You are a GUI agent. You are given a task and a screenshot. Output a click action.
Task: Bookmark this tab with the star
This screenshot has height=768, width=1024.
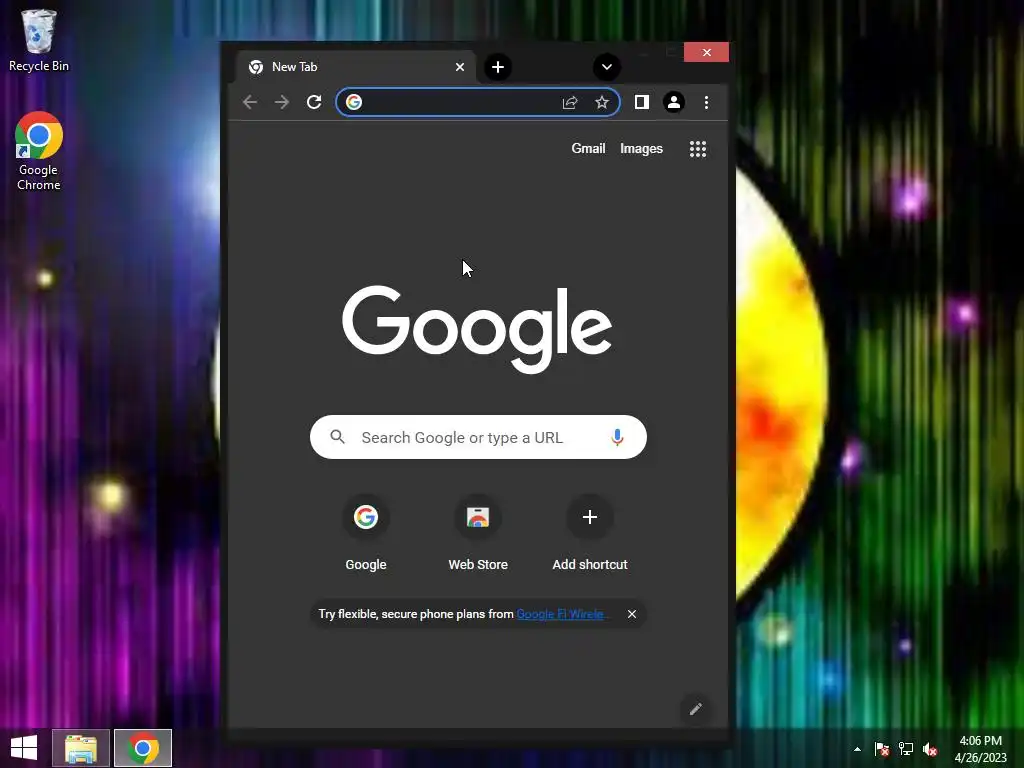click(602, 103)
